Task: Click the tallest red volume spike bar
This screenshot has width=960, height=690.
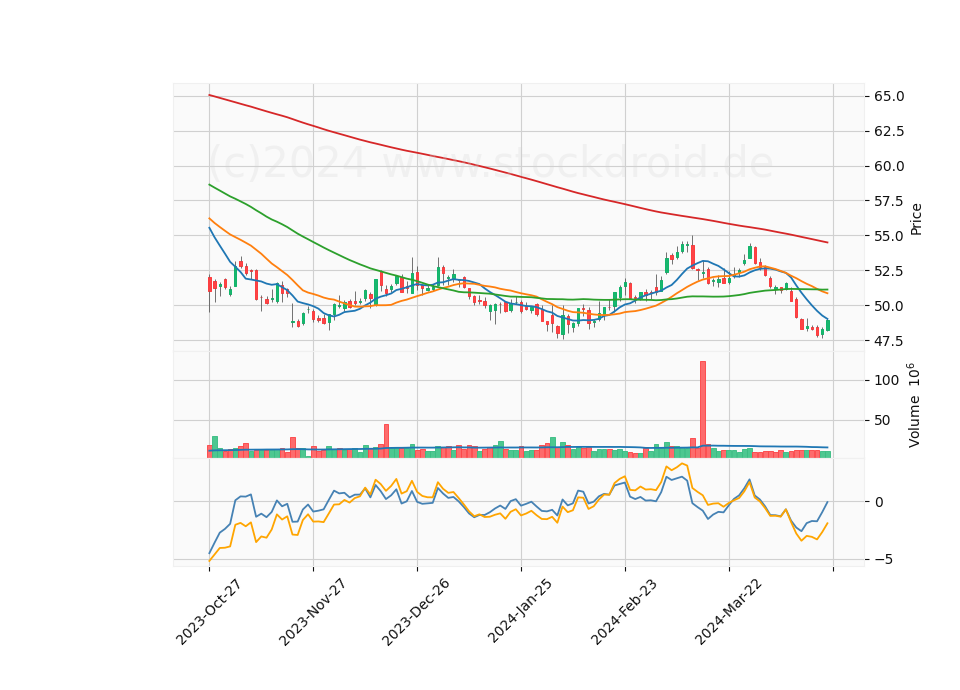Action: click(x=703, y=409)
